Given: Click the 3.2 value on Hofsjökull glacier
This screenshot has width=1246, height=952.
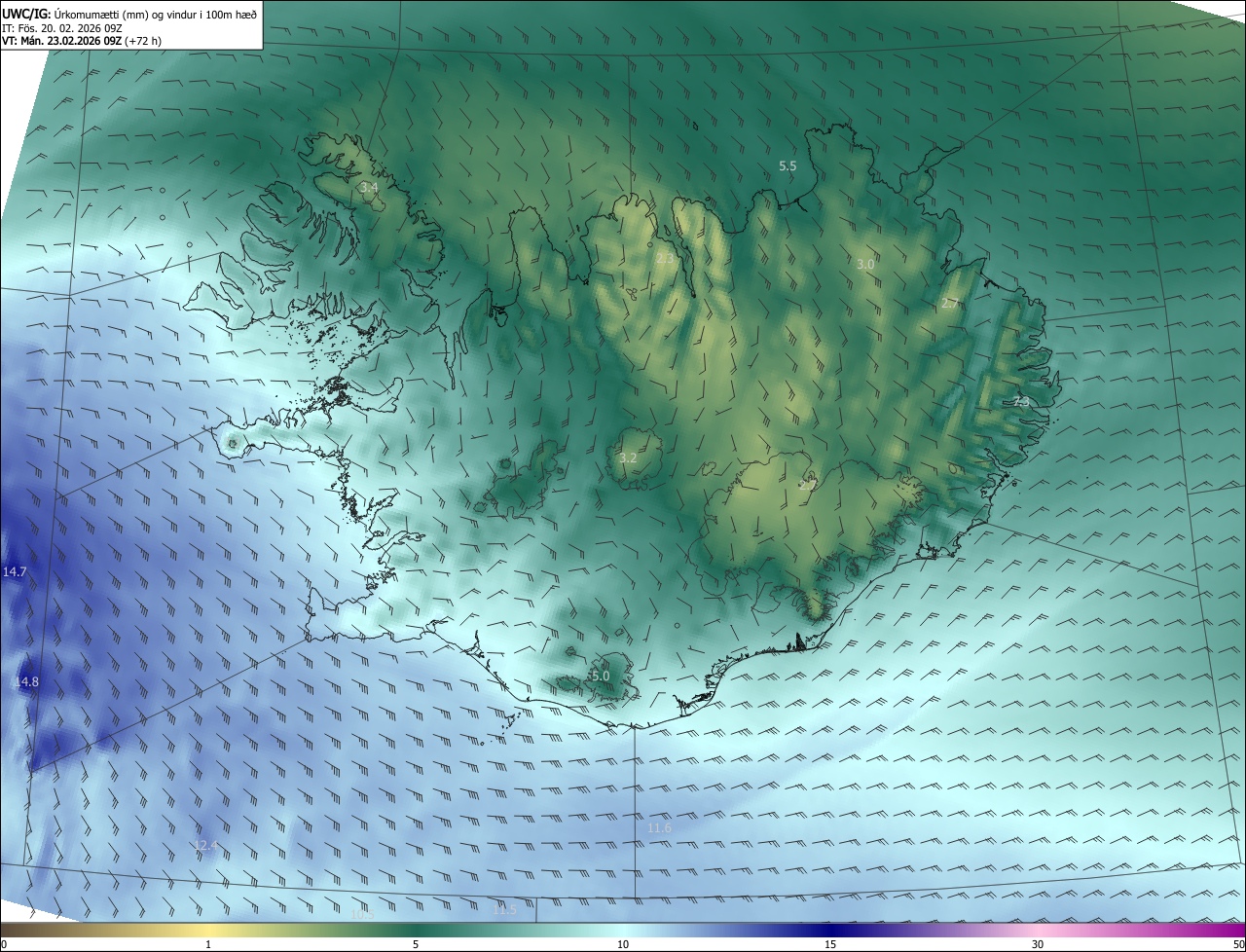Looking at the screenshot, I should (x=628, y=458).
